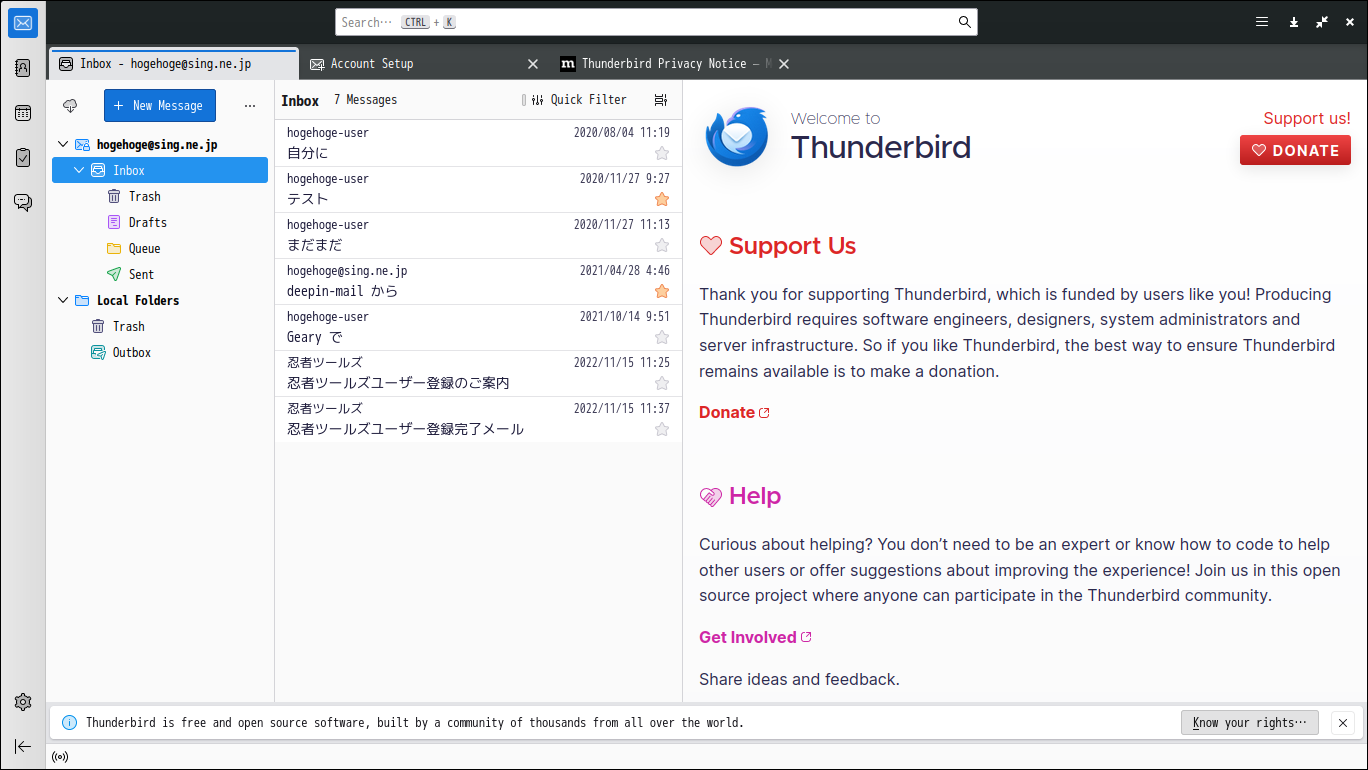Open the Tasks space
The height and width of the screenshot is (770, 1368).
(x=23, y=158)
